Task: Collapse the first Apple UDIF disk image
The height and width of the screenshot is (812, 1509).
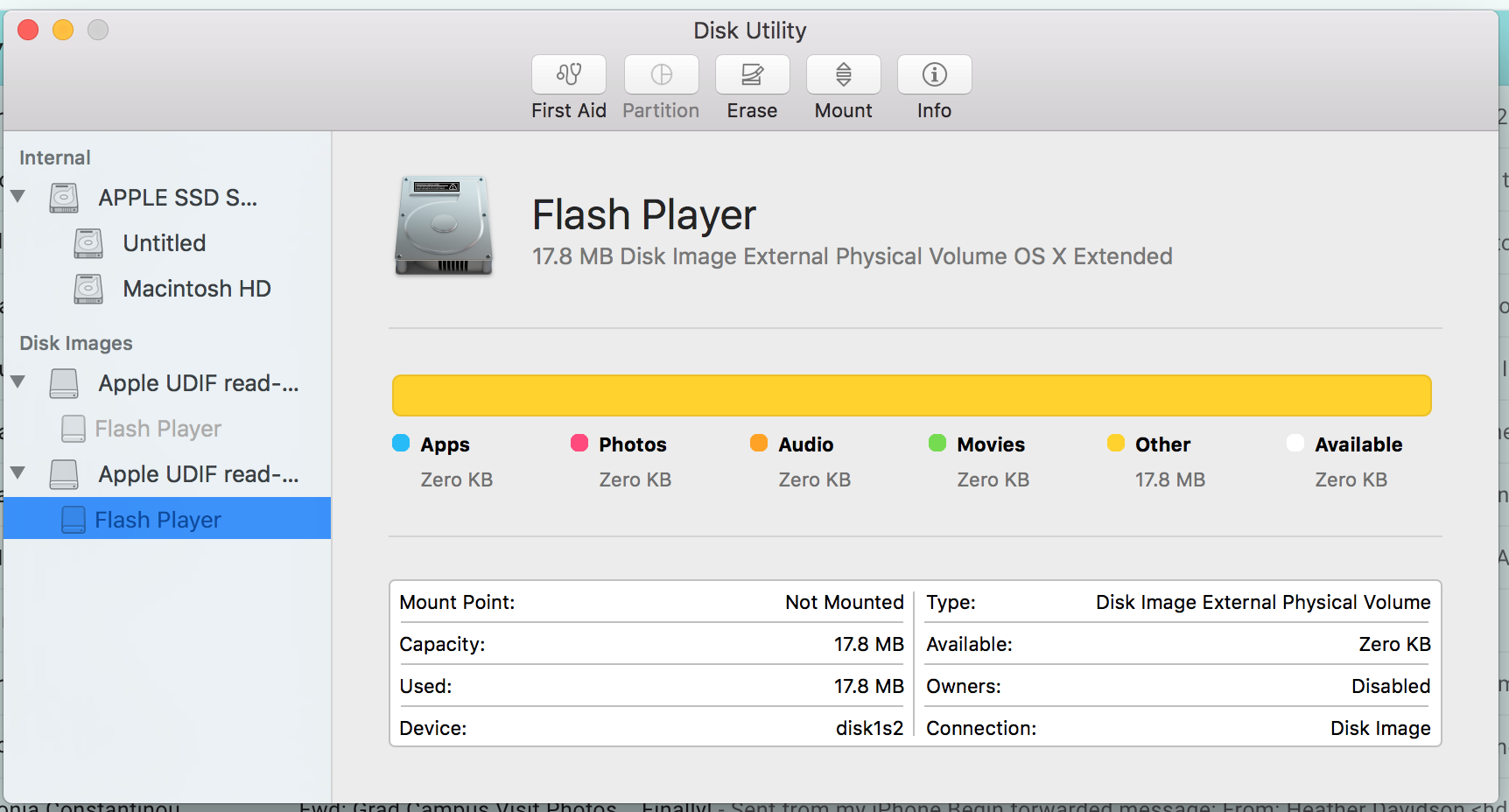Action: (18, 382)
